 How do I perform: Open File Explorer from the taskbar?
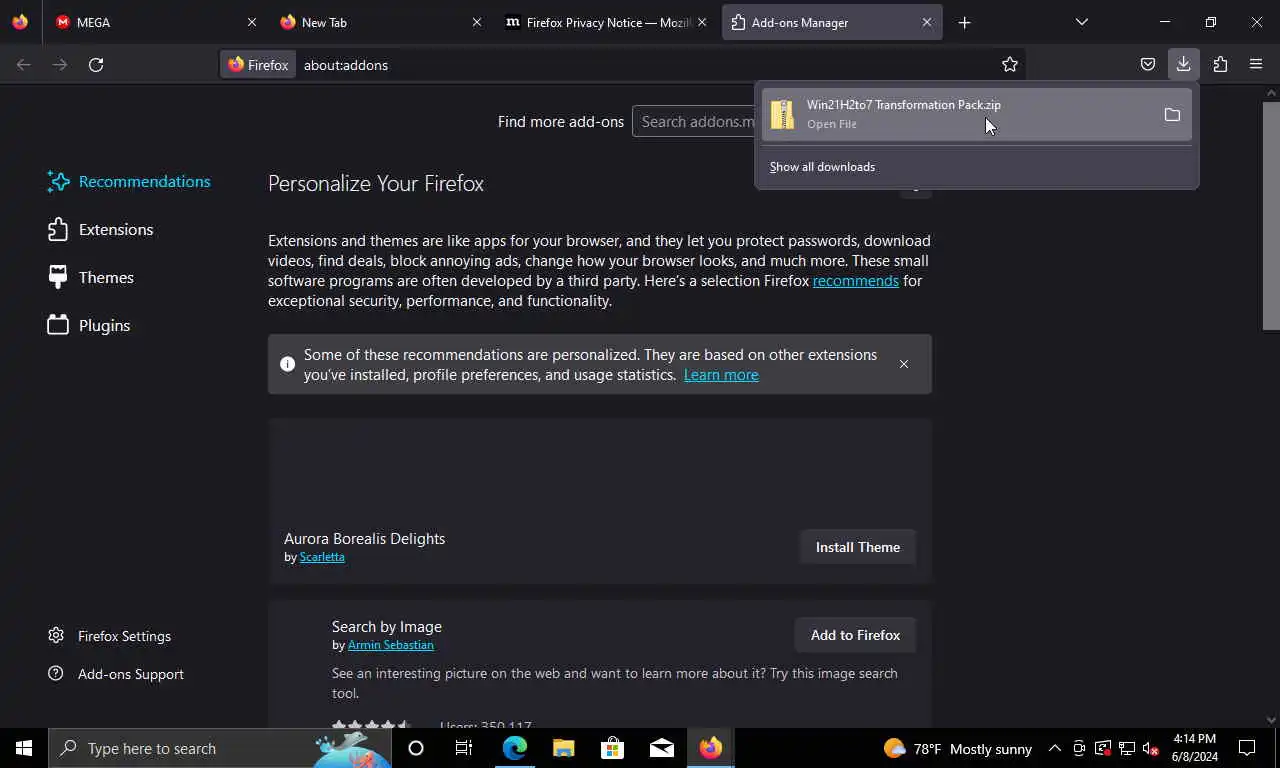pos(564,748)
